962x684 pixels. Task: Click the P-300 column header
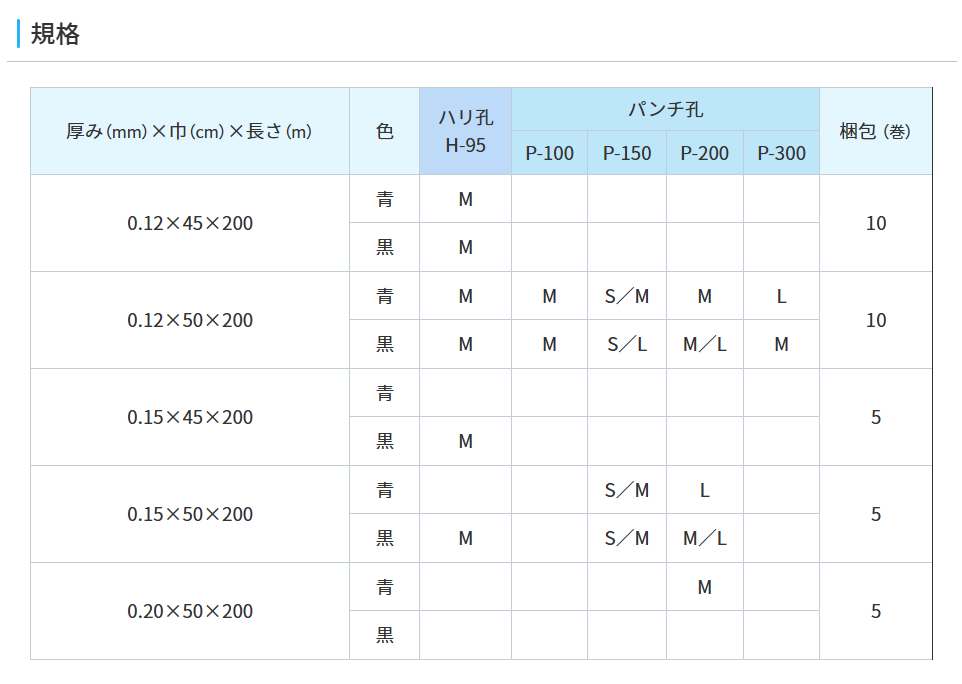click(x=781, y=153)
